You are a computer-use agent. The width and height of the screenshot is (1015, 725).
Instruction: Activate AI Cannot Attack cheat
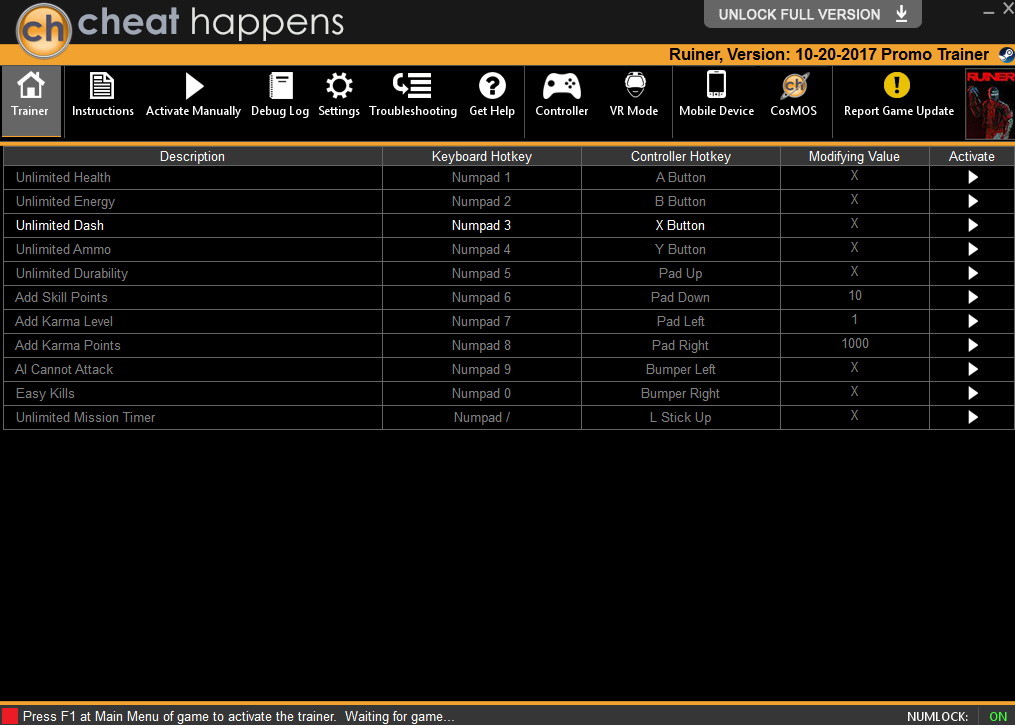[972, 369]
